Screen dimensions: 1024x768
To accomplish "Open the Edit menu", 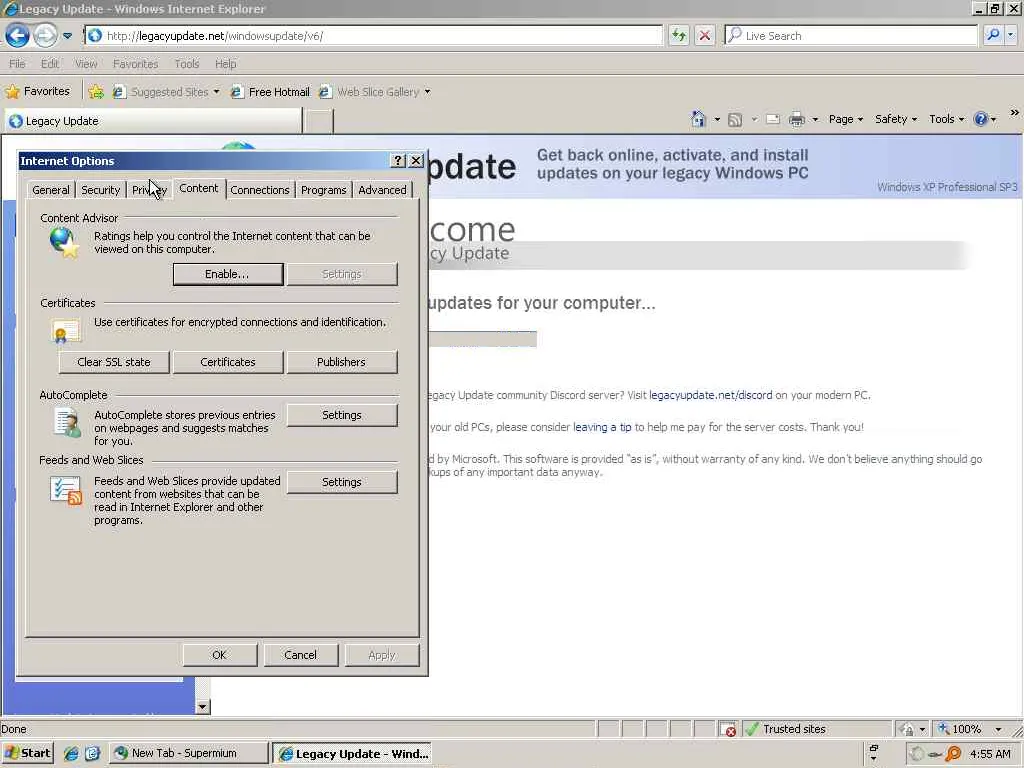I will pos(50,64).
